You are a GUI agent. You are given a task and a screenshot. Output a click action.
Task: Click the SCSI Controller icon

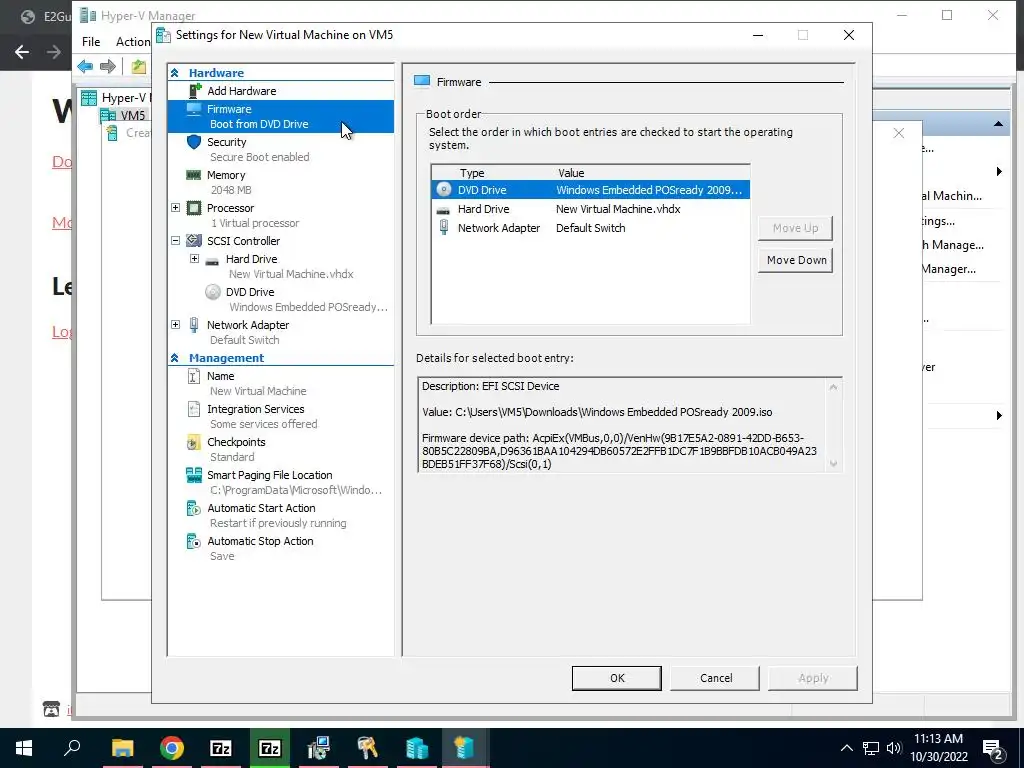pos(194,240)
